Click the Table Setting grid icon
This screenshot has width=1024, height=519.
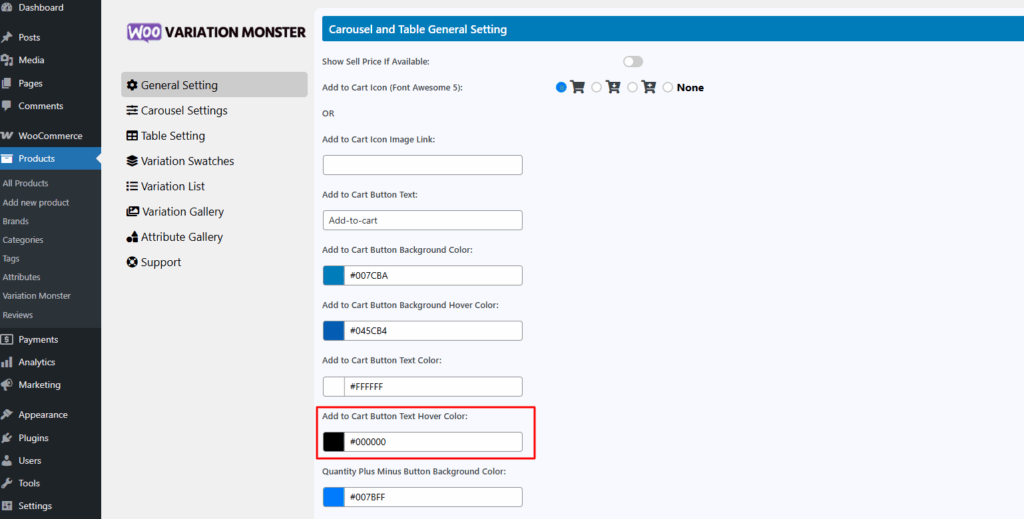coord(132,136)
